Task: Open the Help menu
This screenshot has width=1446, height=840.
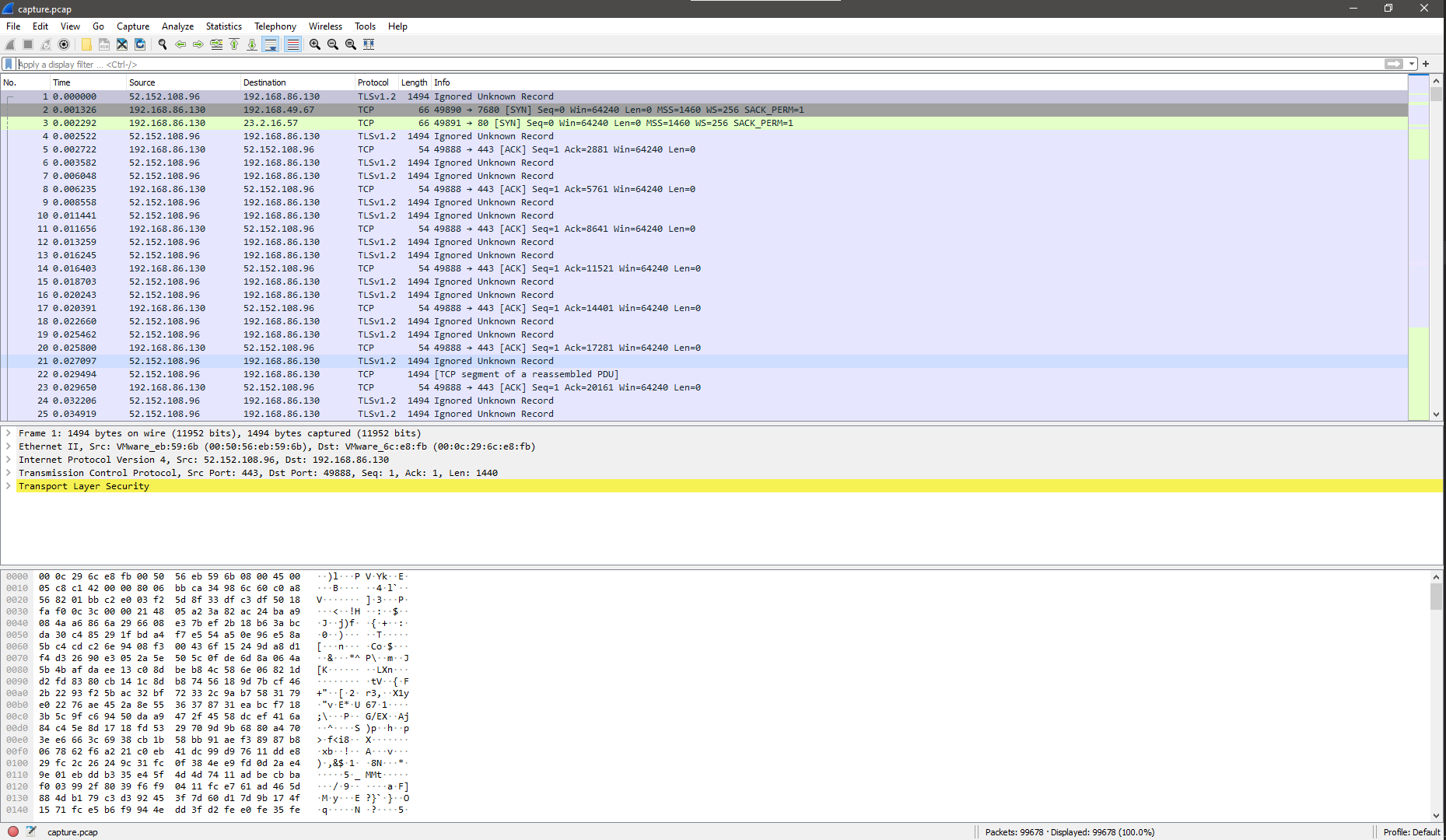Action: pyautogui.click(x=397, y=26)
